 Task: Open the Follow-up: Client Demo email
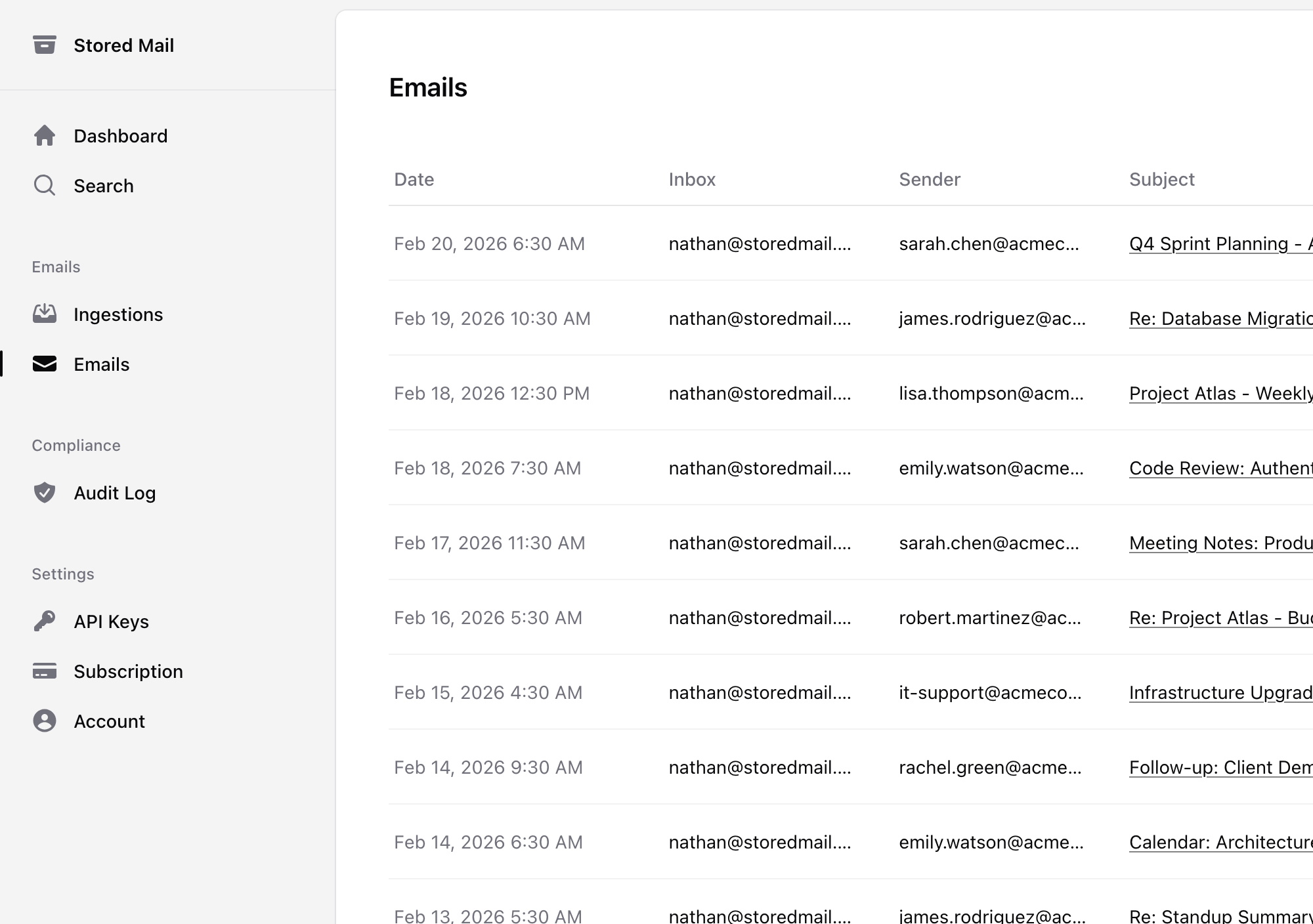(x=1220, y=767)
